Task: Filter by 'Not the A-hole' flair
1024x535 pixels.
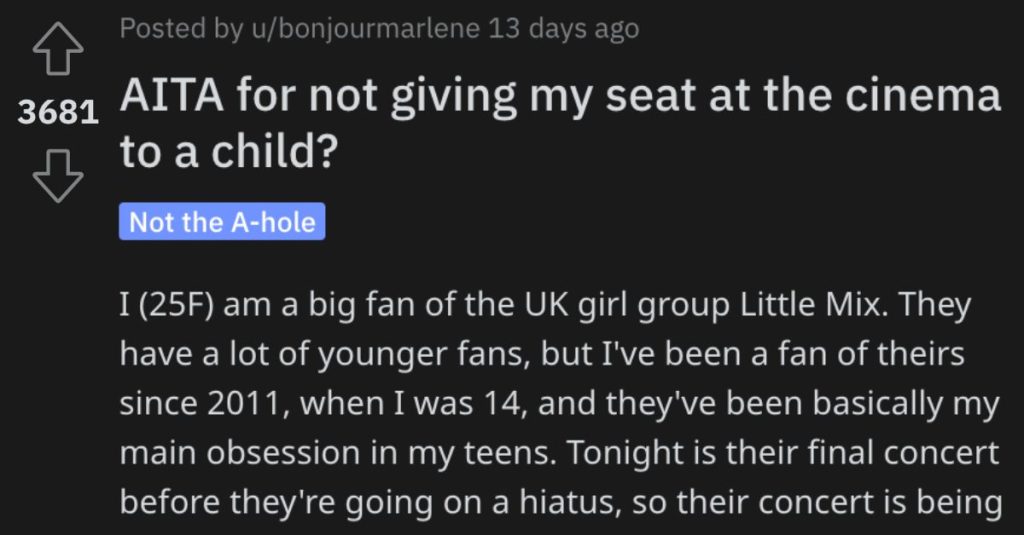Action: (x=222, y=221)
